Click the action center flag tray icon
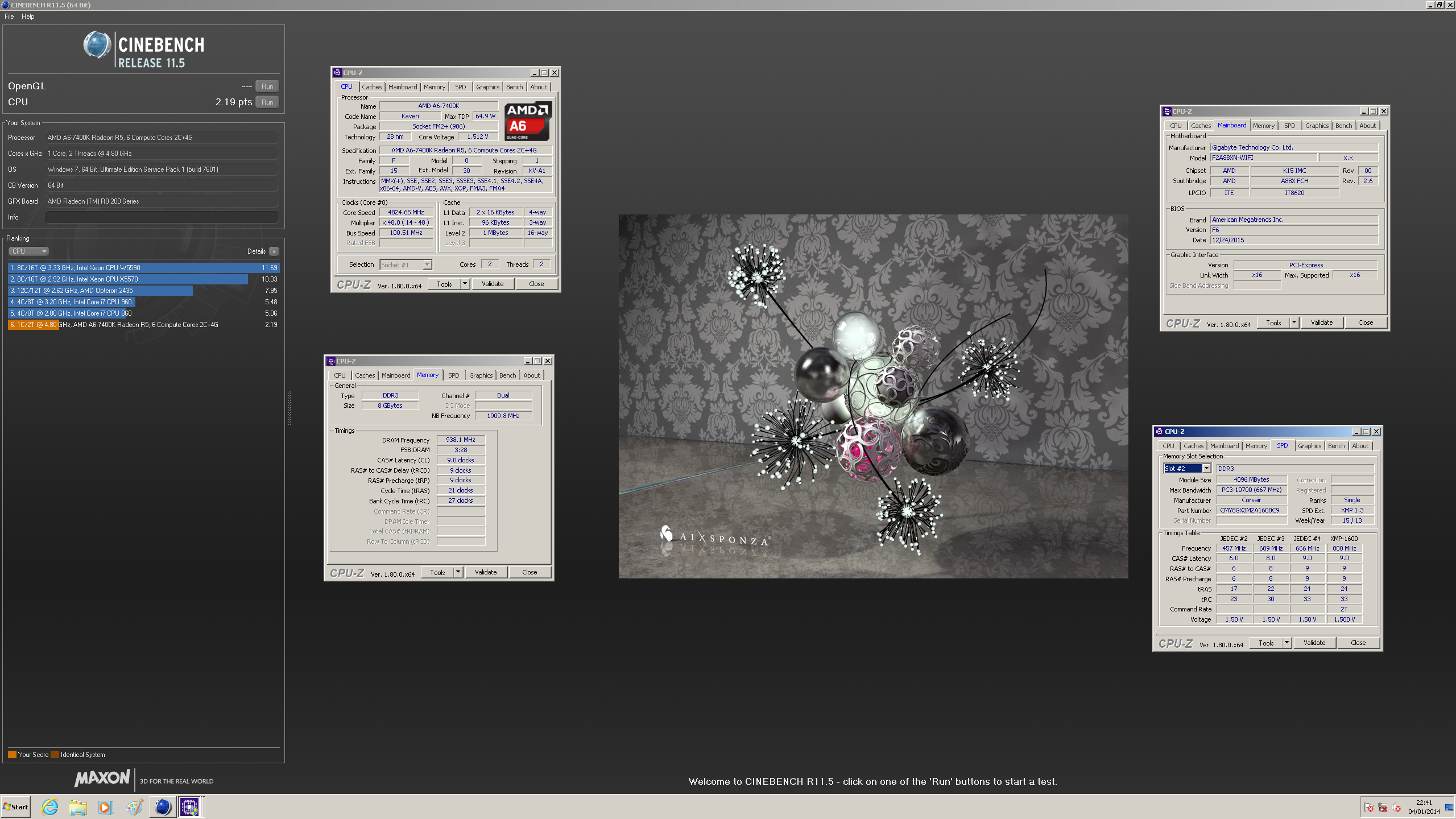Viewport: 1456px width, 819px height. coord(1368,808)
